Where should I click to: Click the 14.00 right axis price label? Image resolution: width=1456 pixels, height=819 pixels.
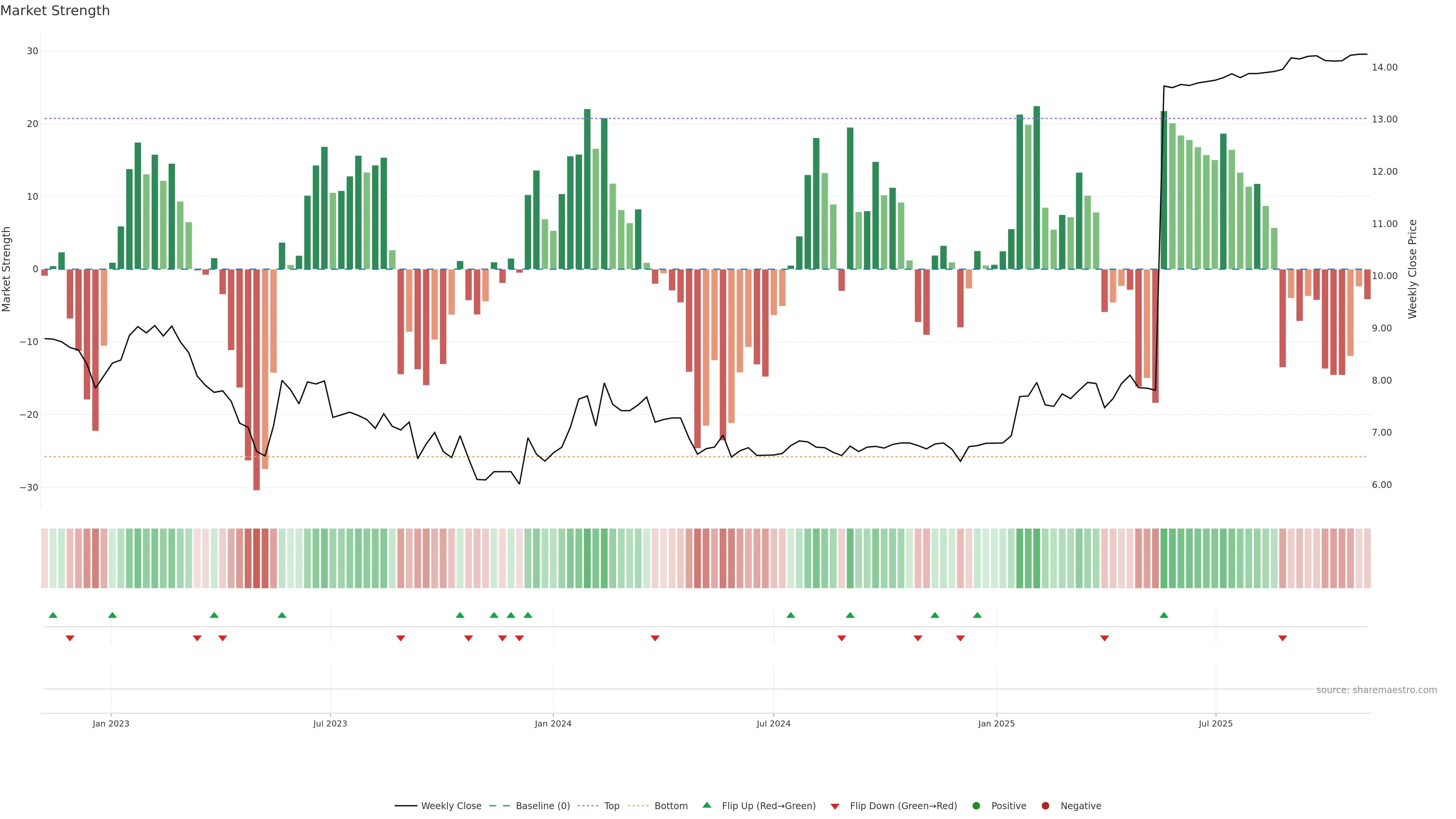point(1384,67)
